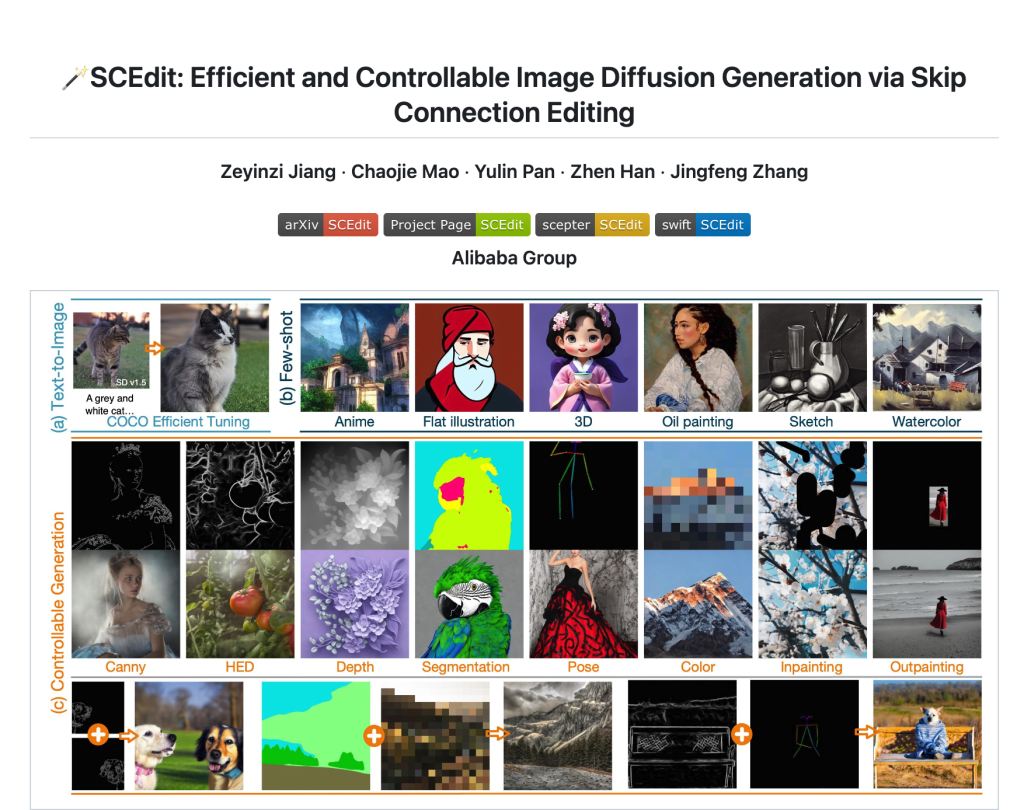Select the purple flowers Depth result
1024x810 pixels.
pos(355,604)
